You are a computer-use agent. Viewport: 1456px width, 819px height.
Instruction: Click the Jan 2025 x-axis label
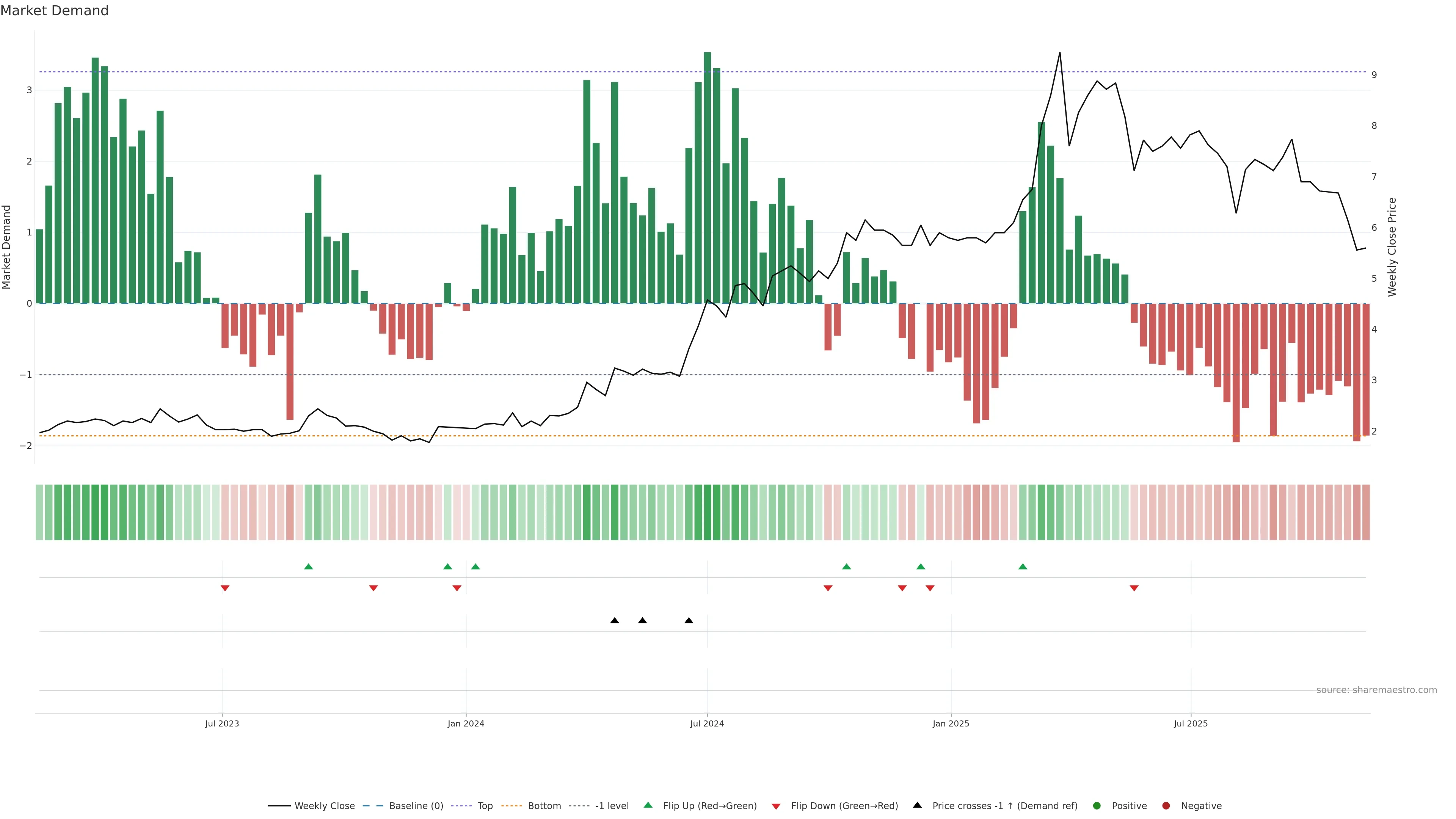pyautogui.click(x=951, y=723)
